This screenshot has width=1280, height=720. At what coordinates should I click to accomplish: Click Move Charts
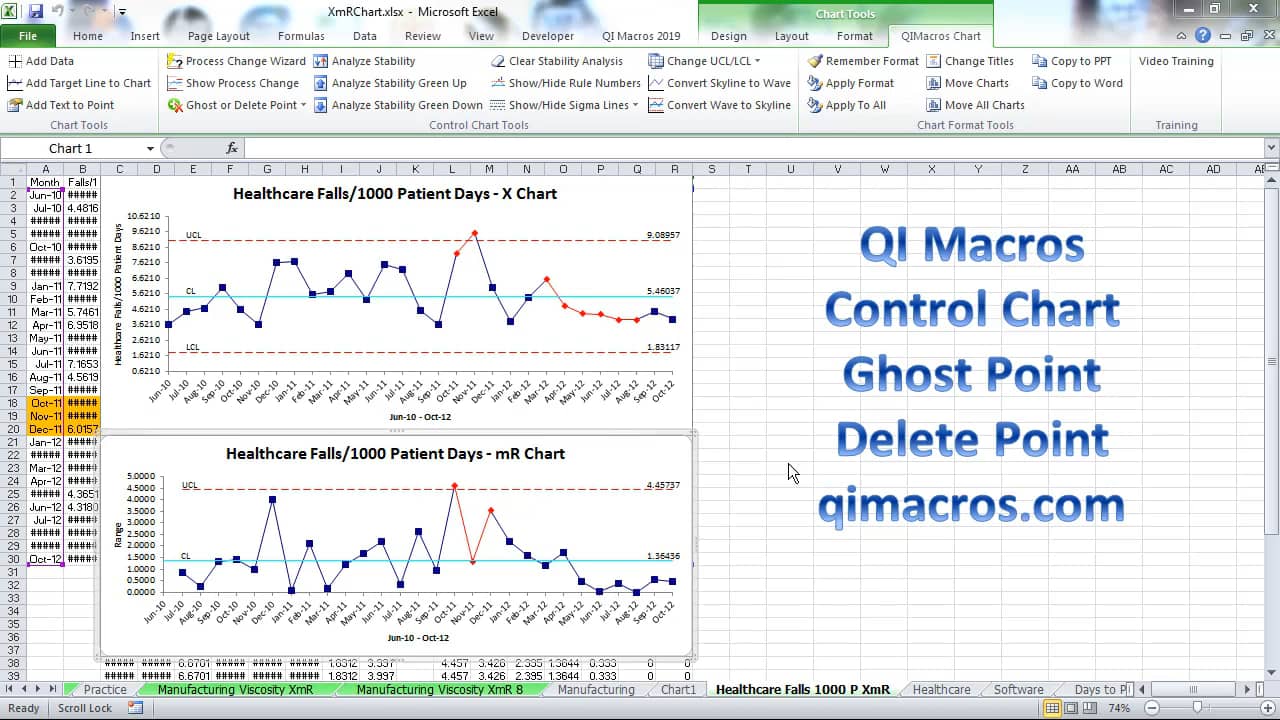click(967, 83)
